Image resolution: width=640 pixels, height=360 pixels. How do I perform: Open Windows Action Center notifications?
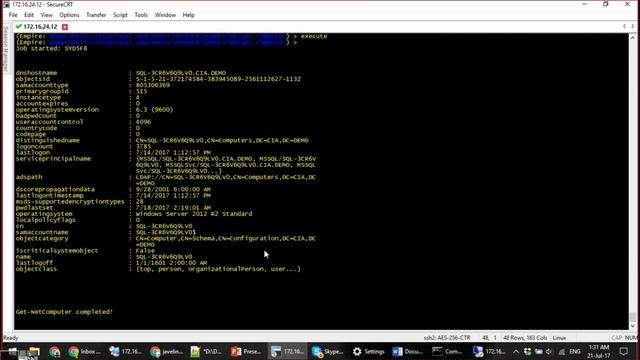coord(623,351)
